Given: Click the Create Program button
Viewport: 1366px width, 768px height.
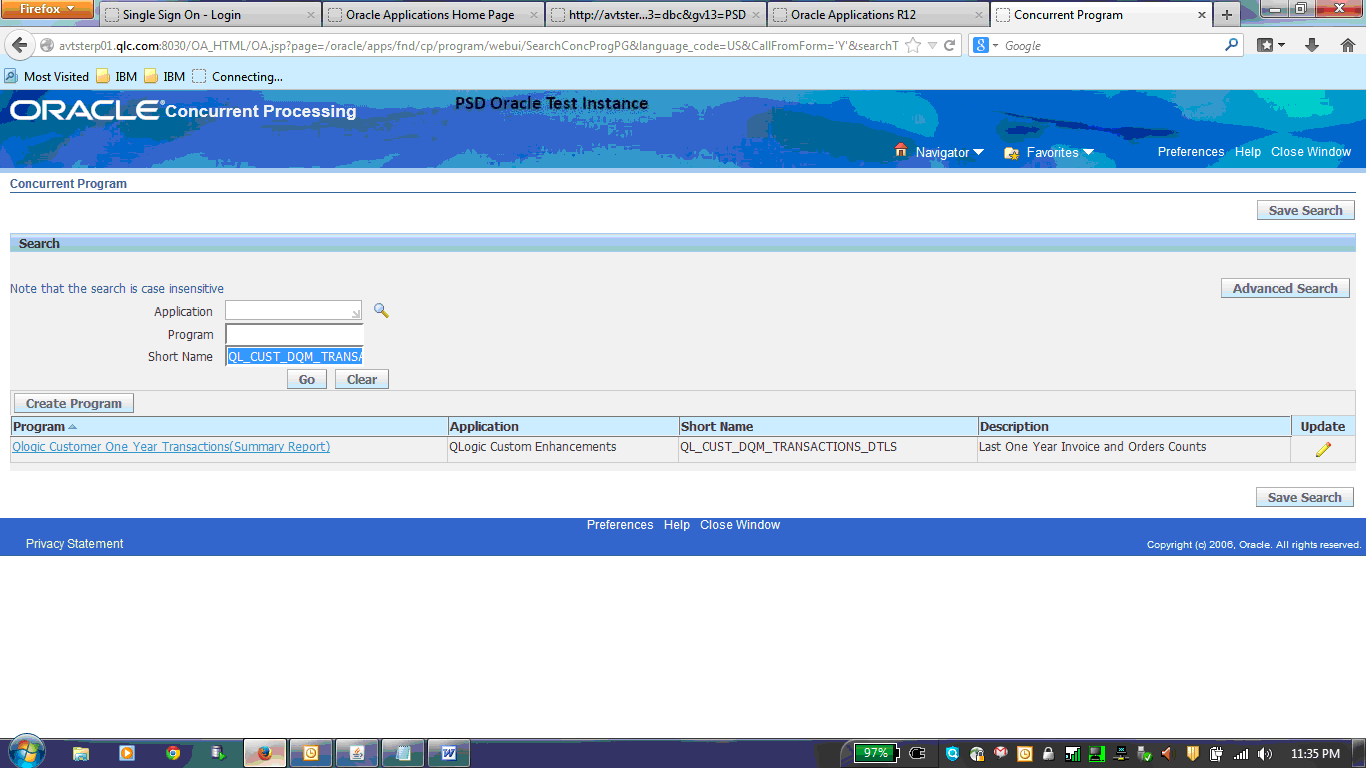Looking at the screenshot, I should coord(74,404).
